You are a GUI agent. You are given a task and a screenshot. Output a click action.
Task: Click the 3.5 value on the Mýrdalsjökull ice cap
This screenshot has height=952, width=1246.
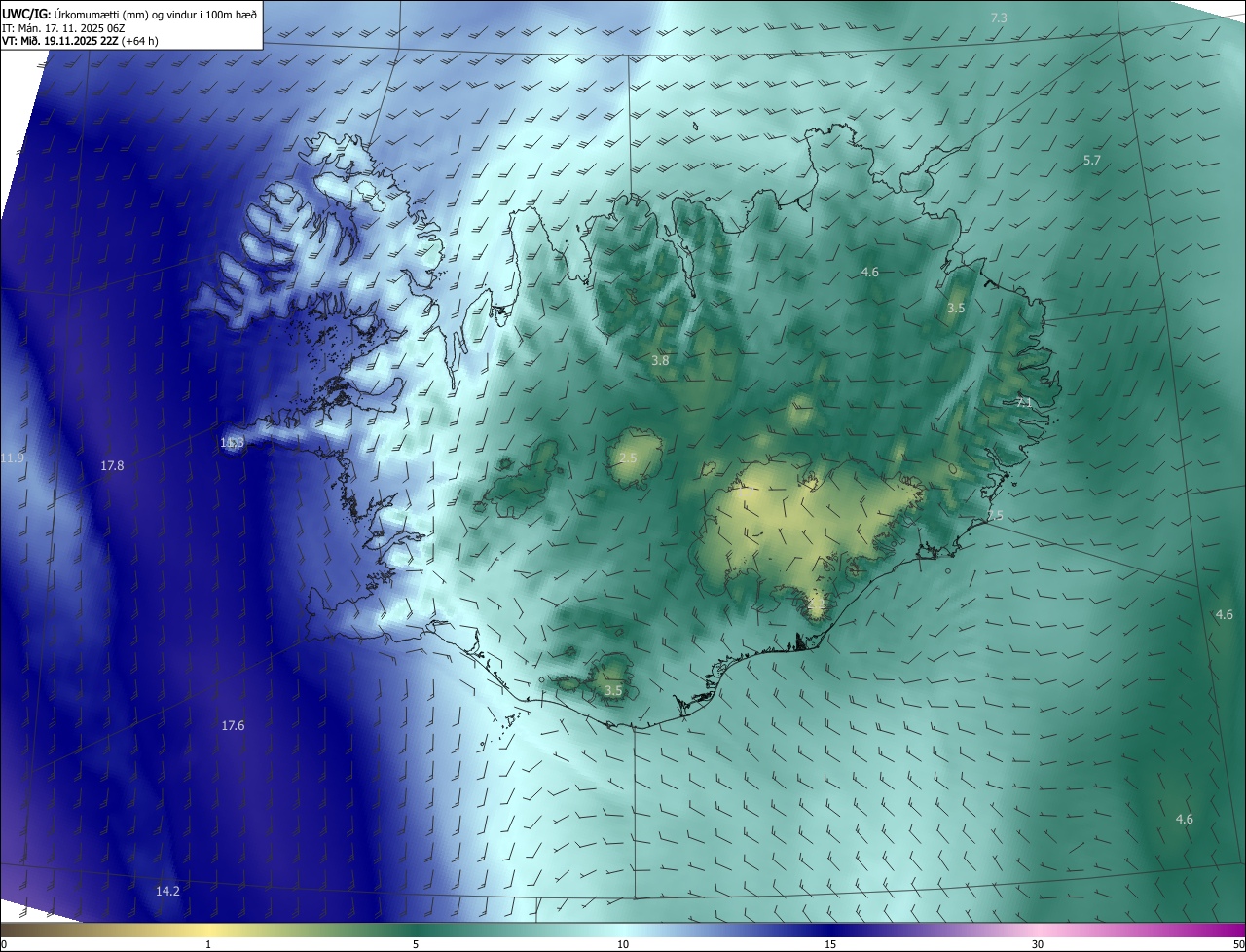[613, 691]
